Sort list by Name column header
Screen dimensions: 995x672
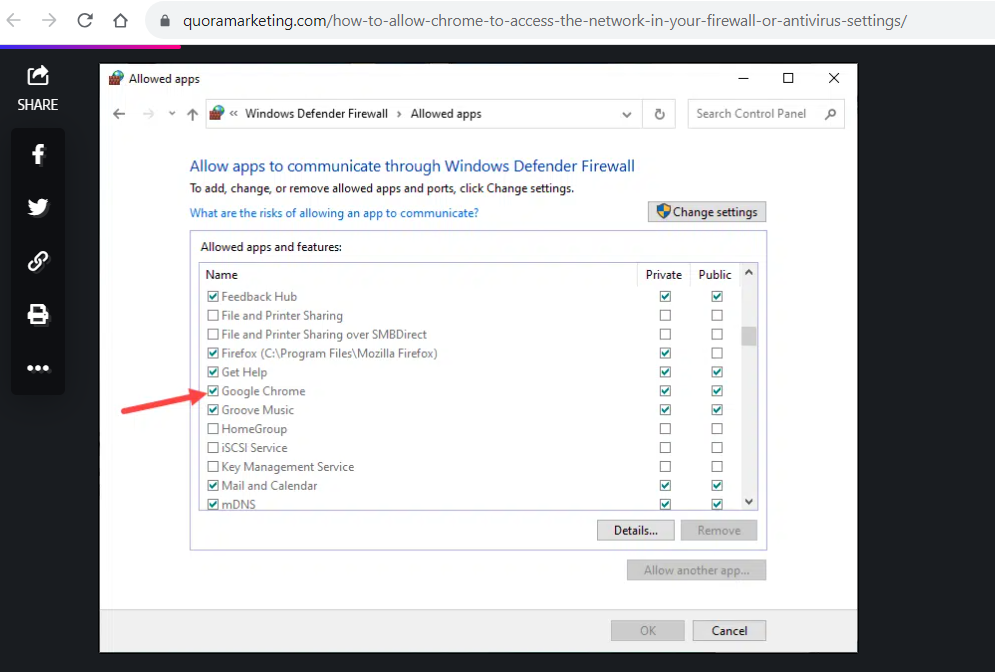tap(221, 275)
